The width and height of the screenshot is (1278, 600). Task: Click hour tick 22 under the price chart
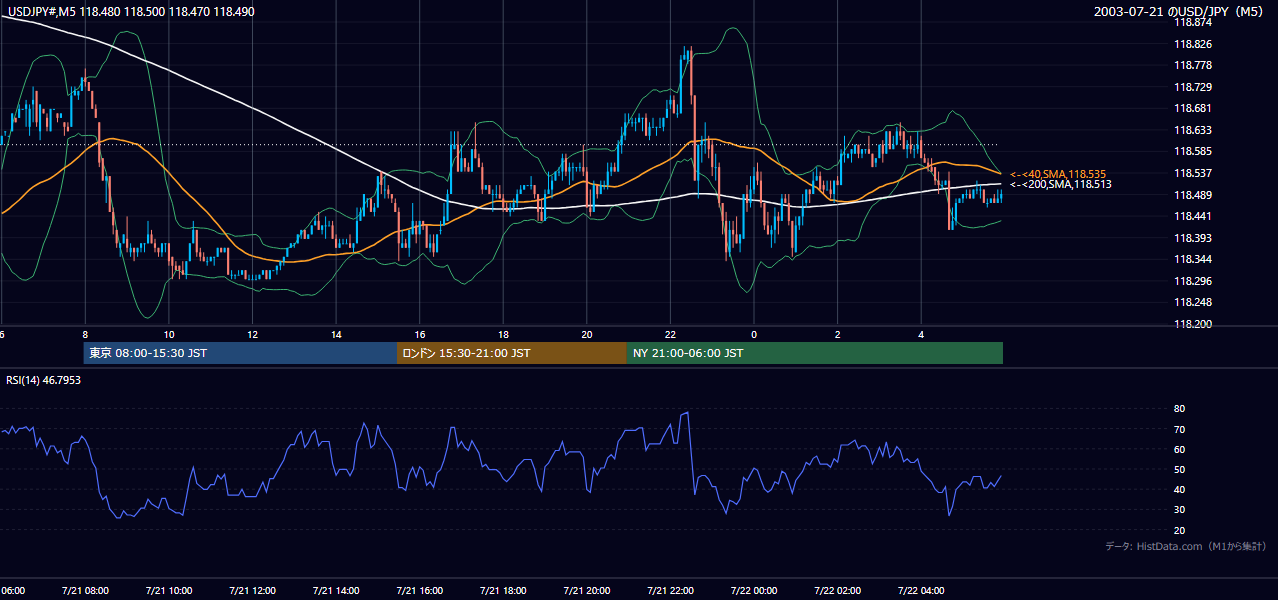670,335
